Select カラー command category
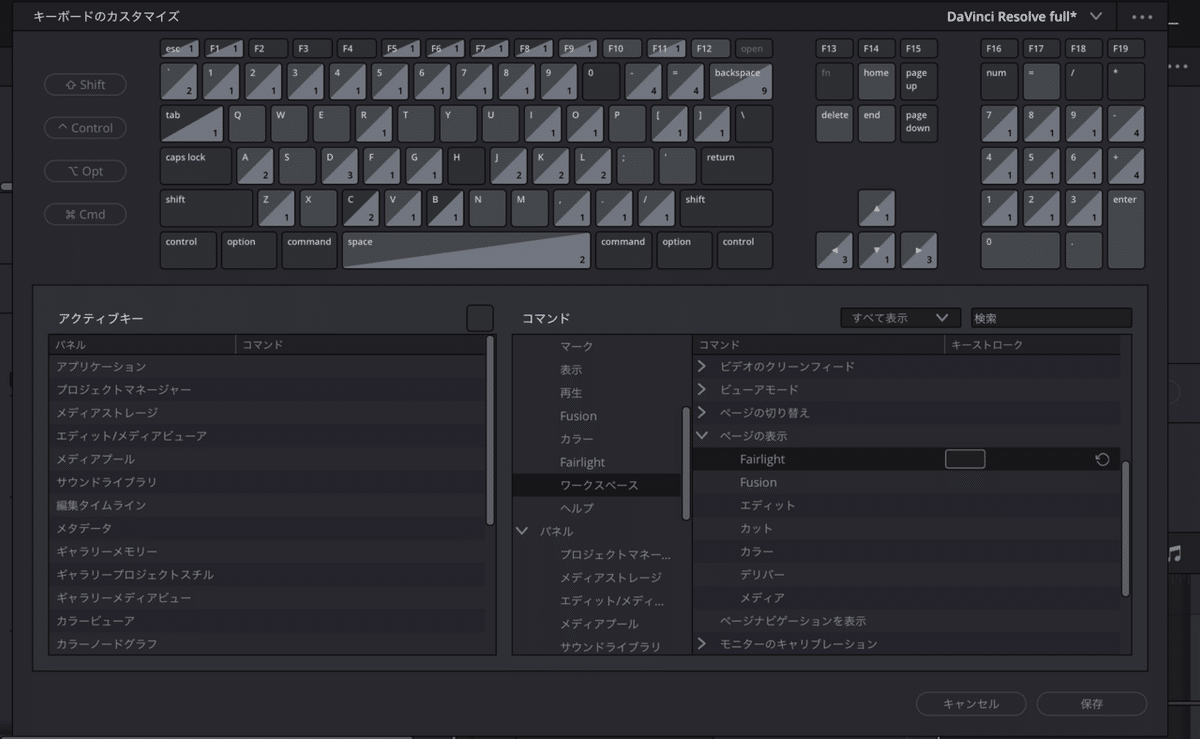Image resolution: width=1200 pixels, height=739 pixels. 576,439
